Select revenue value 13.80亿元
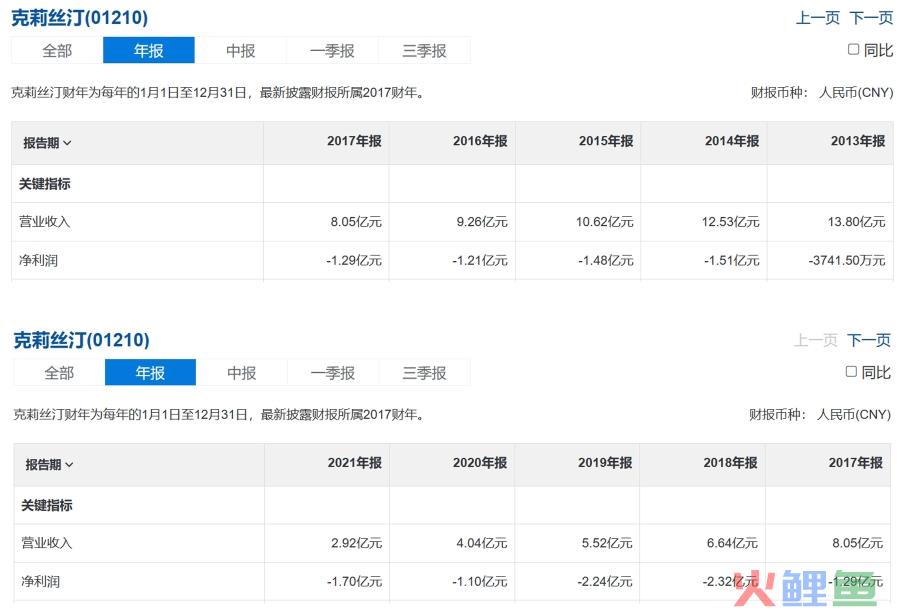 coord(856,222)
